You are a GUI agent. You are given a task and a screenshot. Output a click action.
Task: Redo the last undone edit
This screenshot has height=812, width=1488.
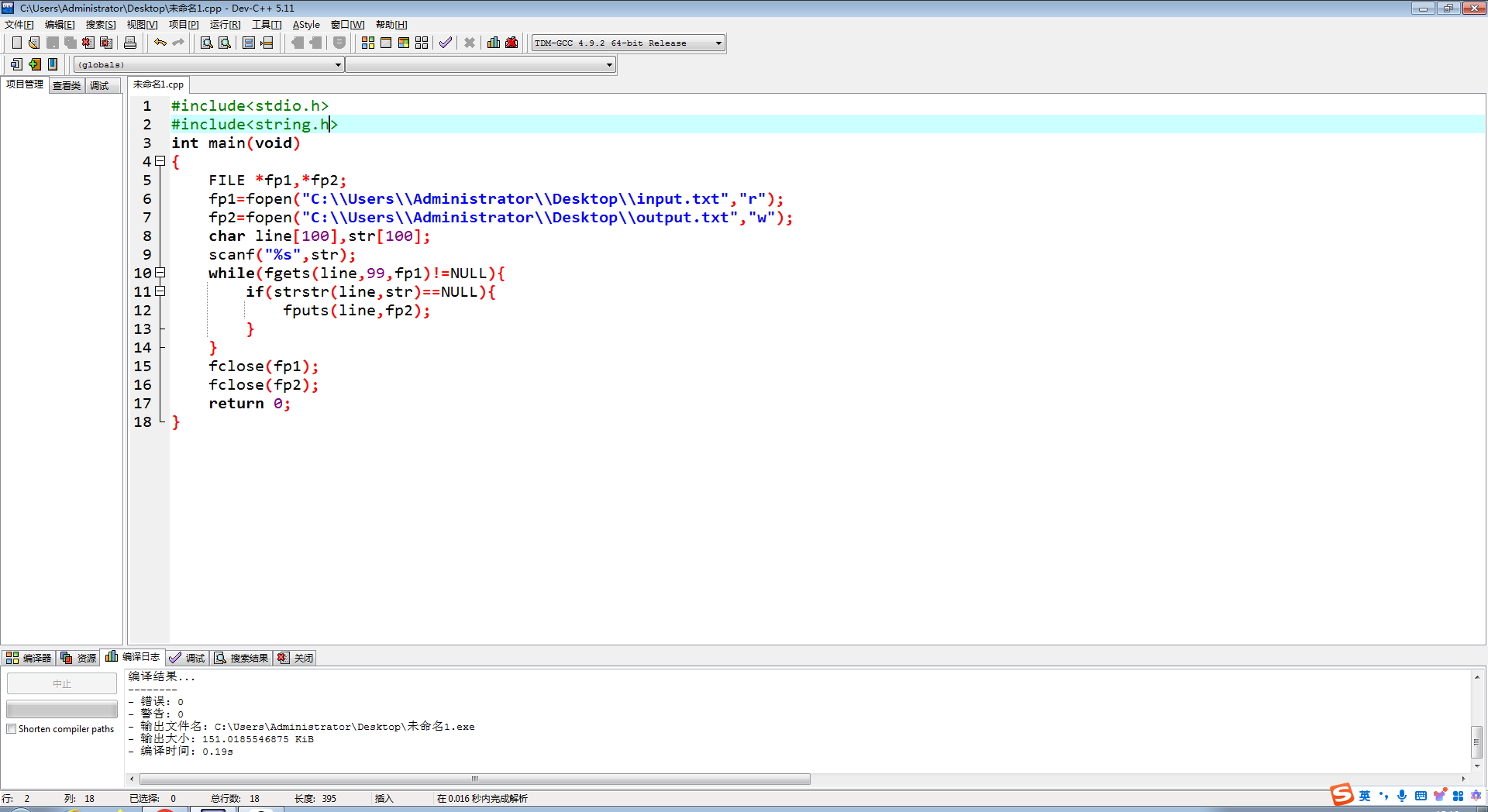(x=178, y=43)
